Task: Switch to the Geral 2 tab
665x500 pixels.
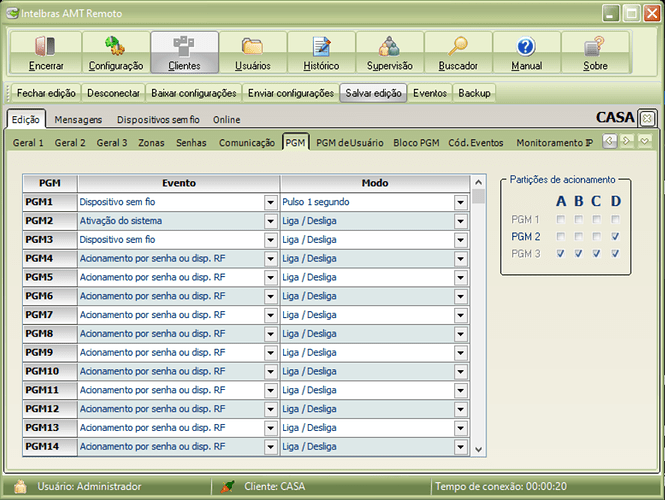Action: [70, 143]
